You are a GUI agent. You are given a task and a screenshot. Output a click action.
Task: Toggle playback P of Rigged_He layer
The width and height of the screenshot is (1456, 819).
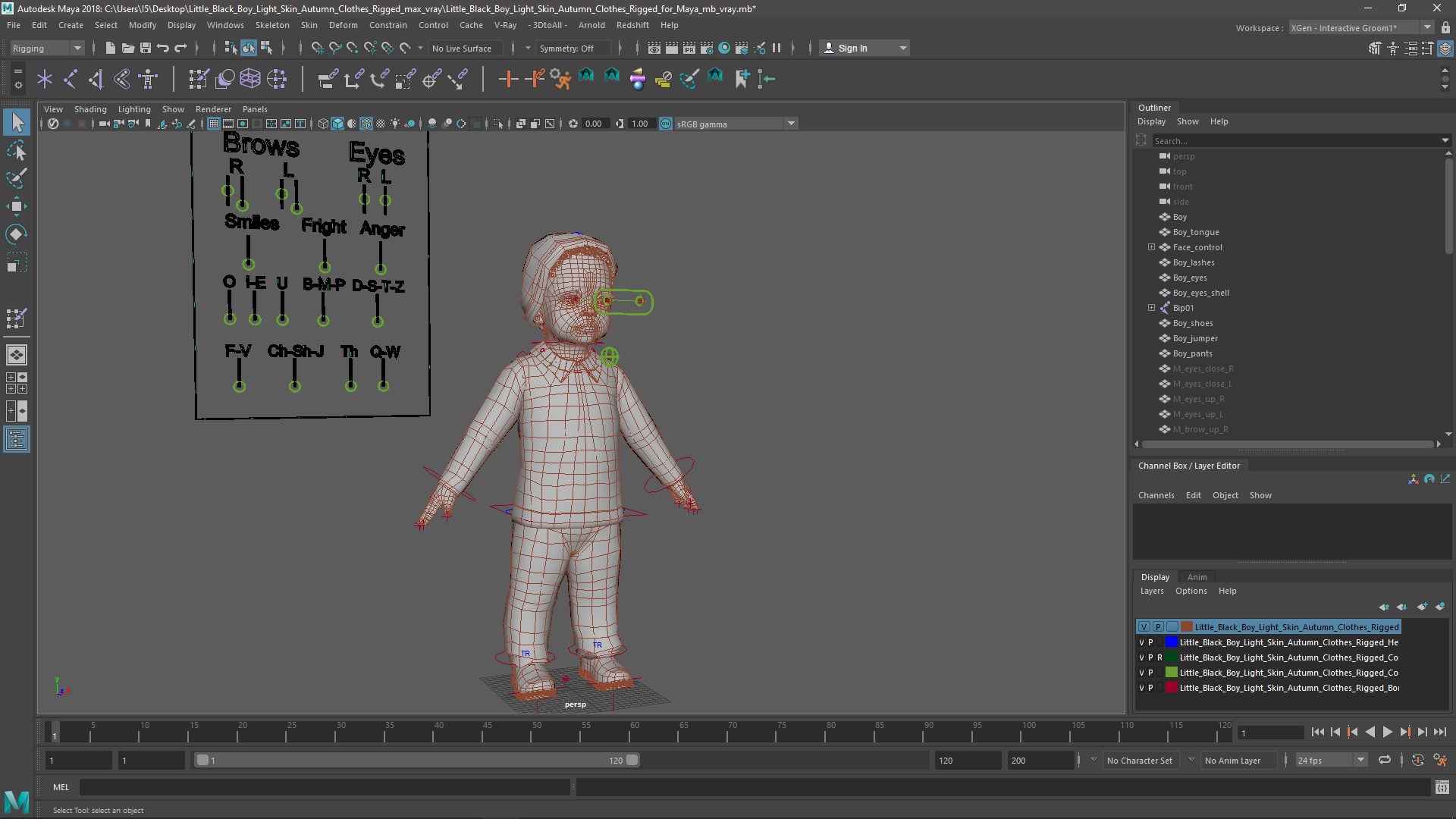(x=1150, y=642)
